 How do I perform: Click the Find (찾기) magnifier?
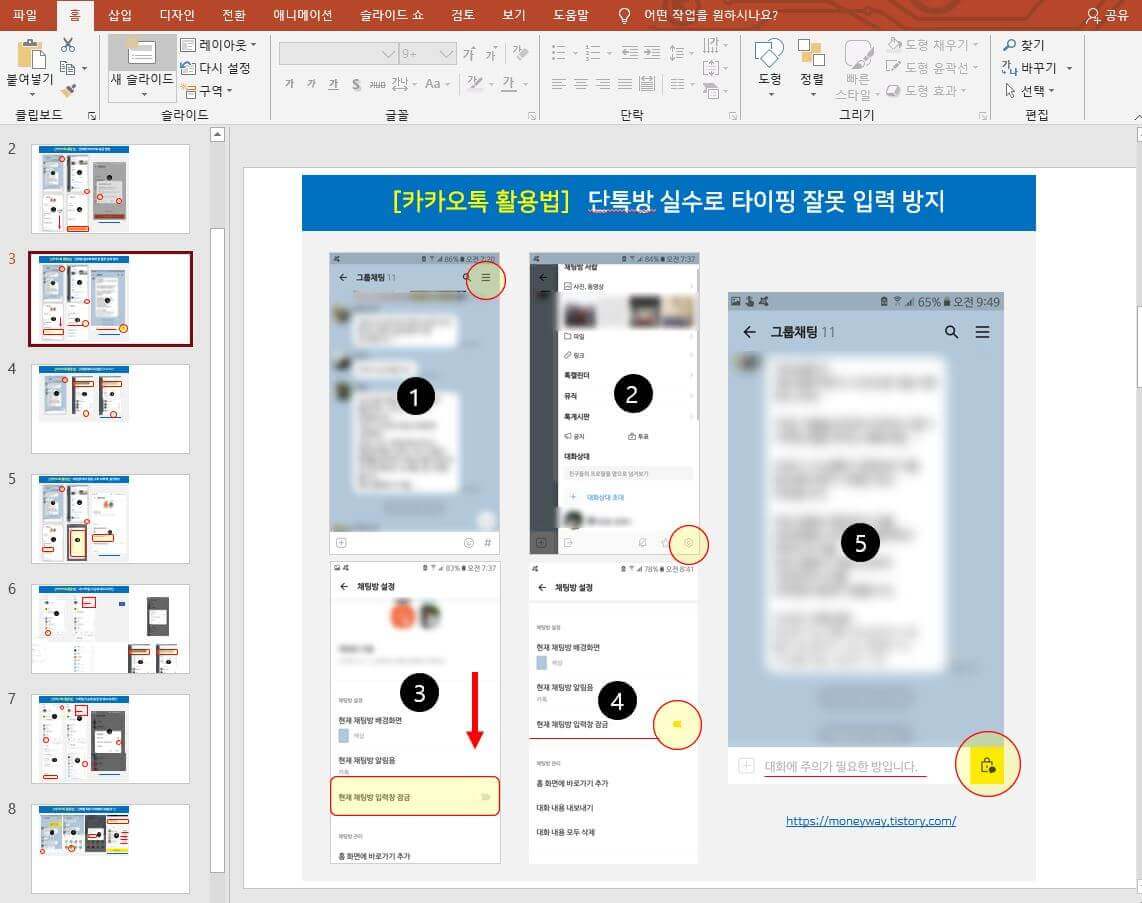coord(1009,45)
